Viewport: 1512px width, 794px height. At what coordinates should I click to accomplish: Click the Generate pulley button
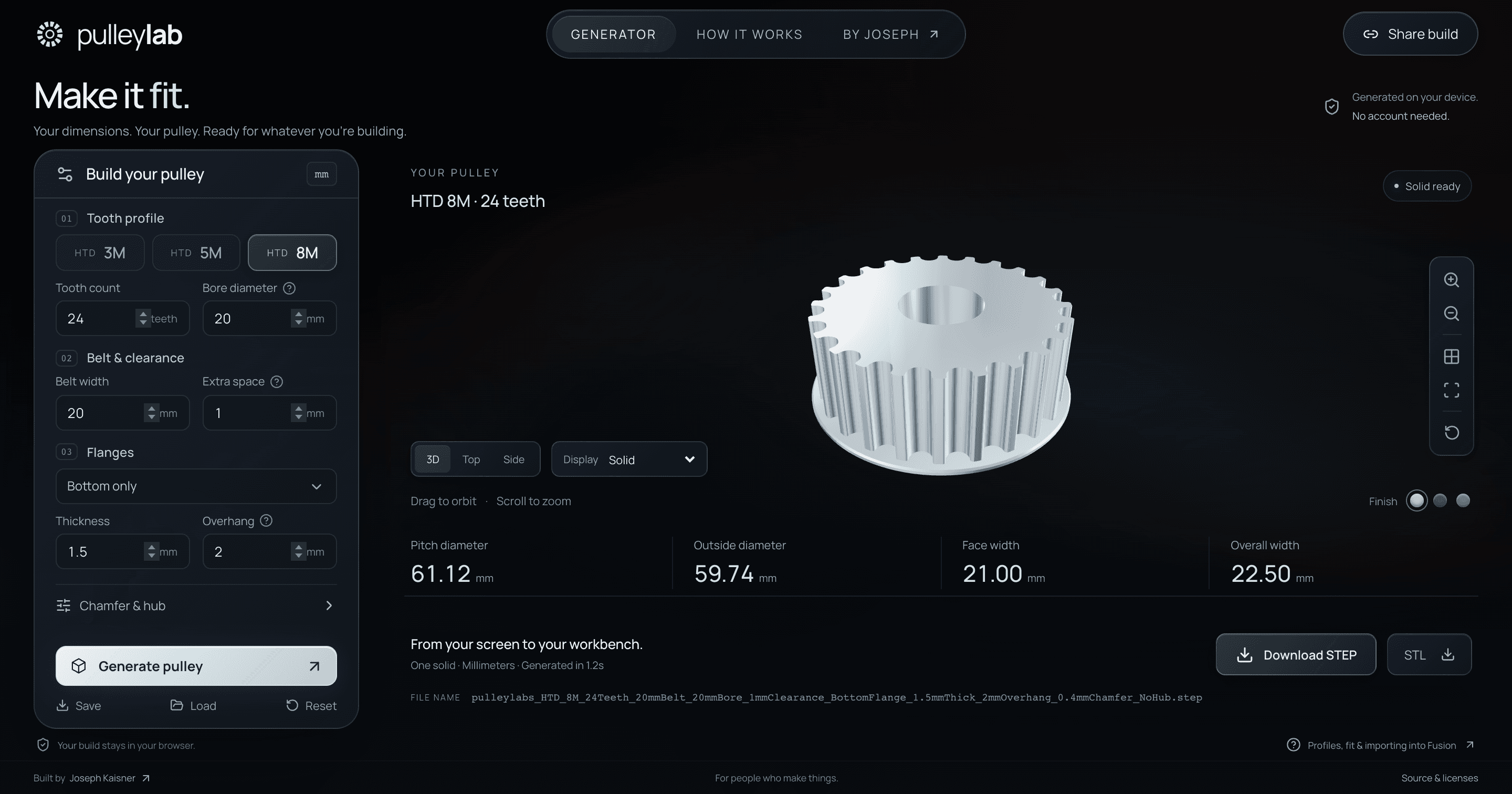196,666
